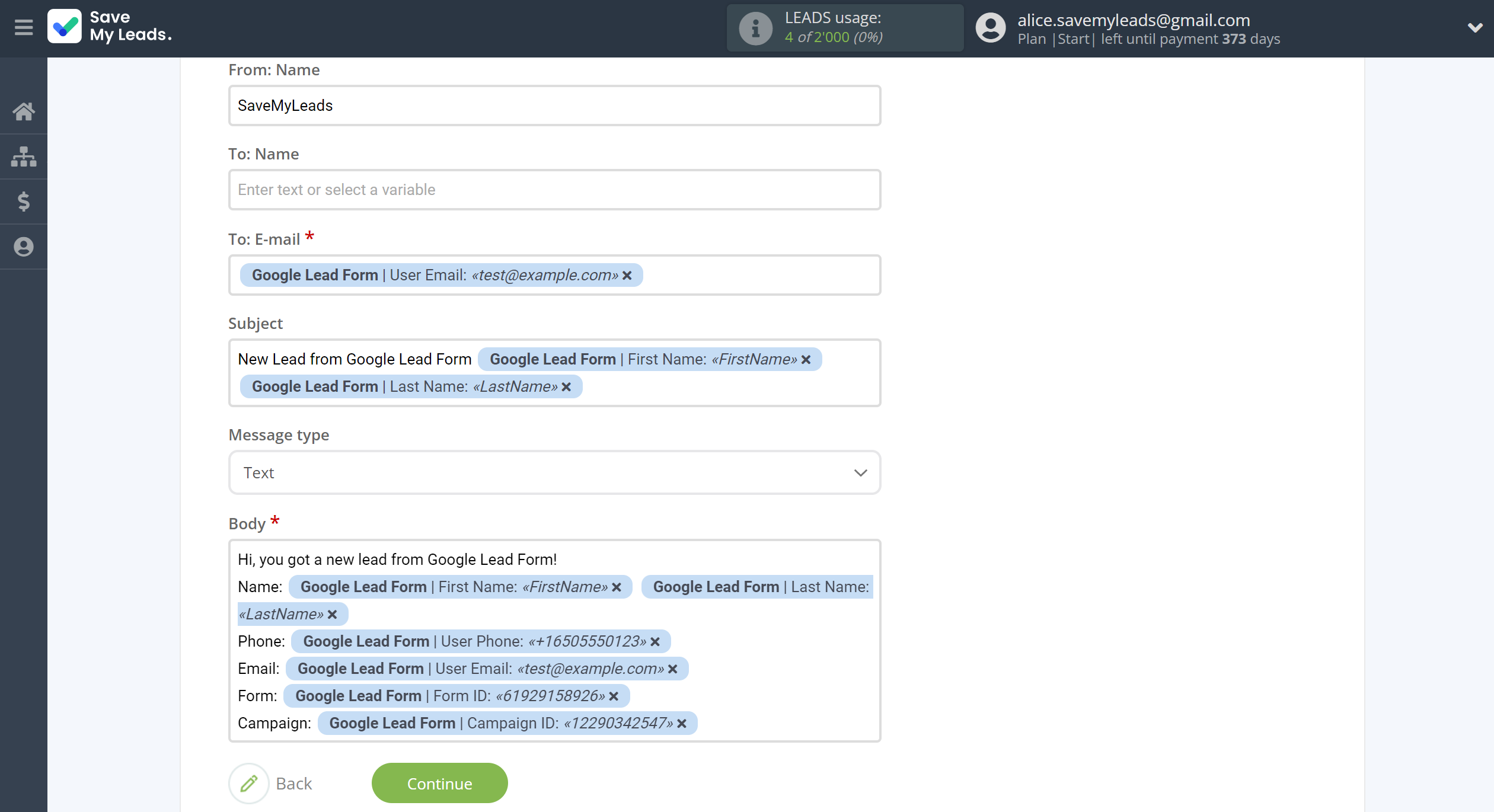The image size is (1494, 812).
Task: Click the Plan Start payment info text
Action: [1148, 39]
